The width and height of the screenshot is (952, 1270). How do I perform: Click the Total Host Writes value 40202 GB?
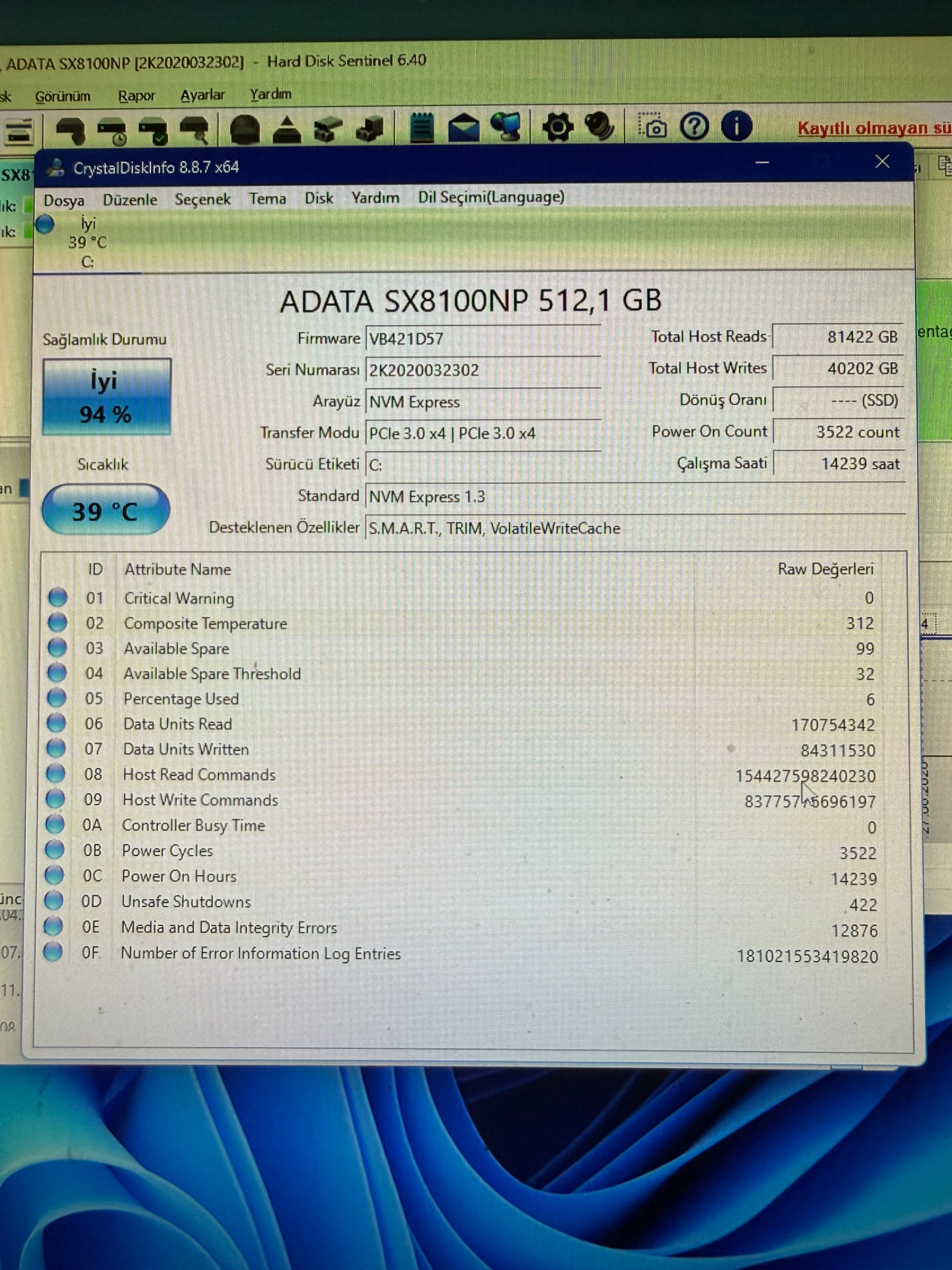click(x=837, y=369)
